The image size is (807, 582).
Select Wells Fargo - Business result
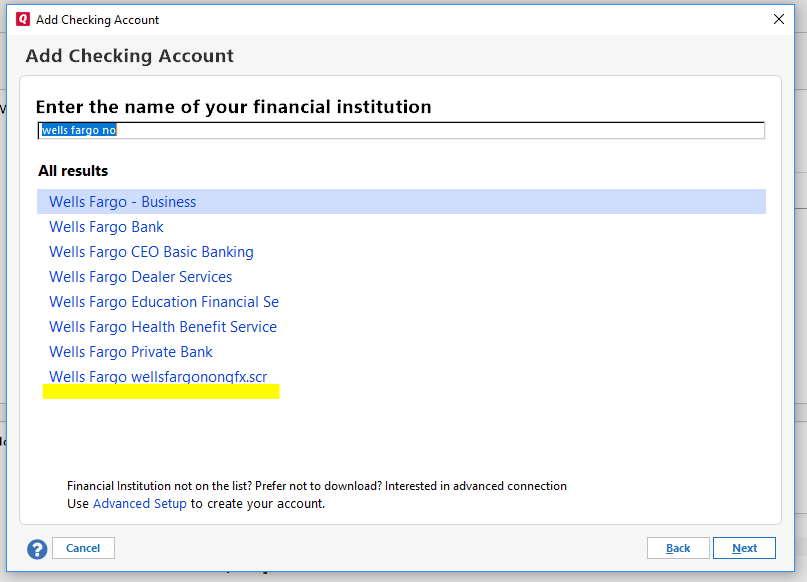(122, 202)
